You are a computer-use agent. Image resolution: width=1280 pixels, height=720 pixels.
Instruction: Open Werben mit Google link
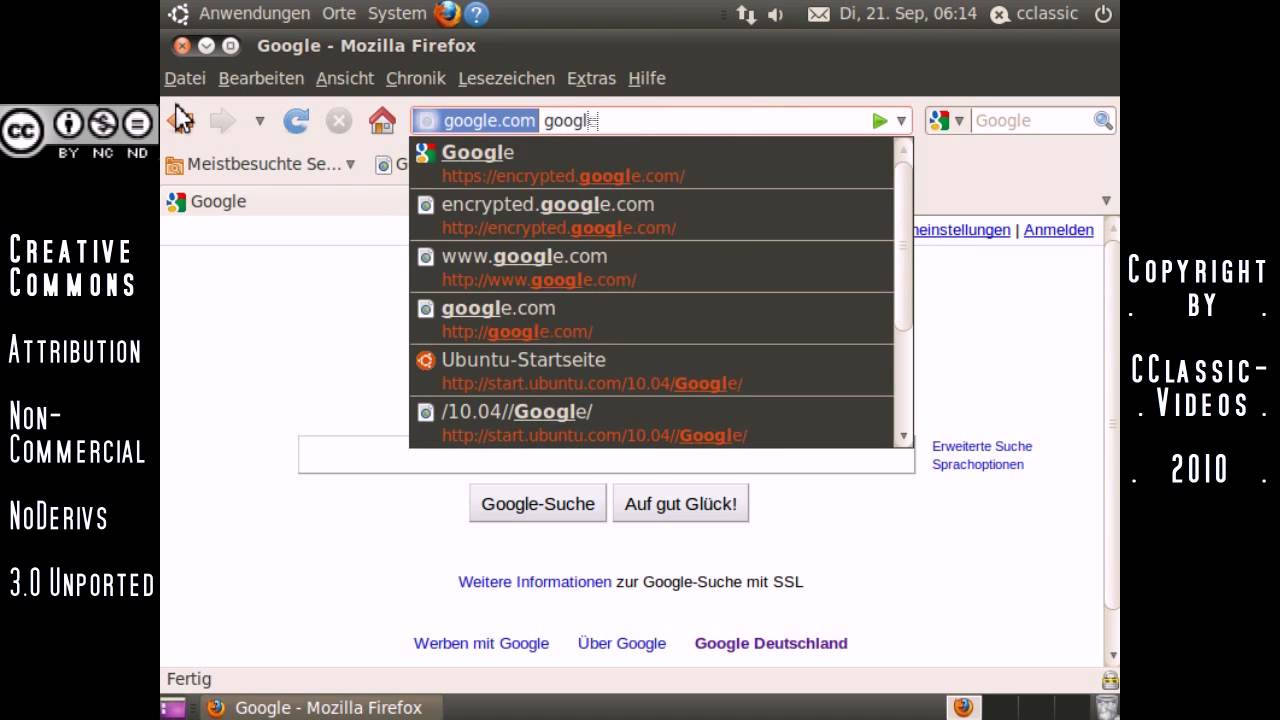[x=481, y=644]
